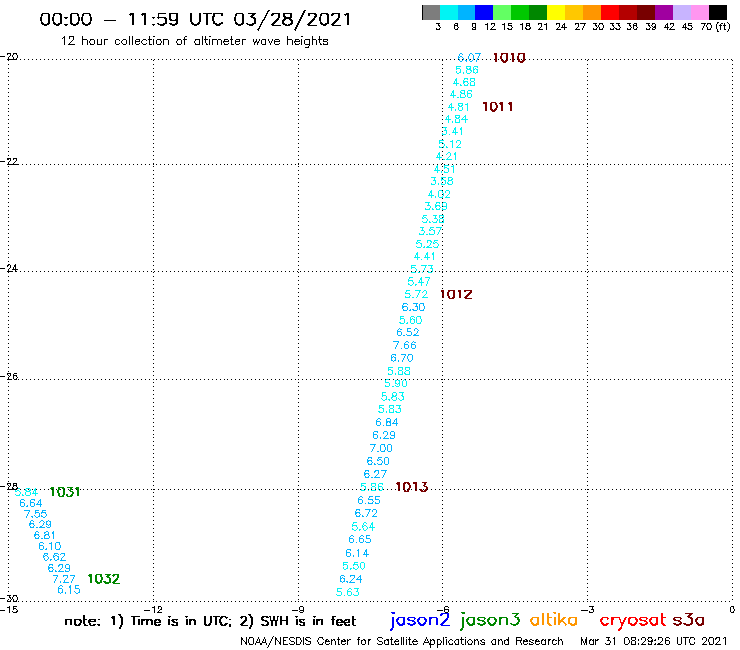740x650 pixels.
Task: Click the title date range 03/28/2021
Action: click(292, 20)
